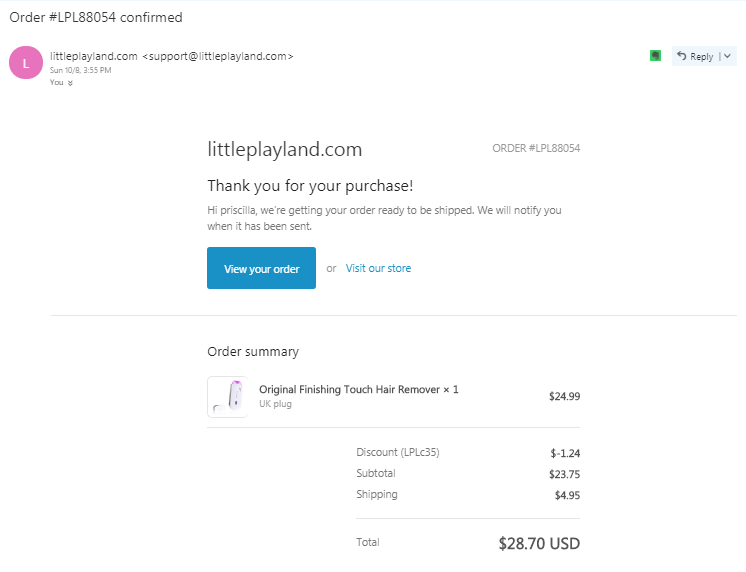Click the green icon beside Reply
Screen dimensions: 746x572
pos(655,56)
